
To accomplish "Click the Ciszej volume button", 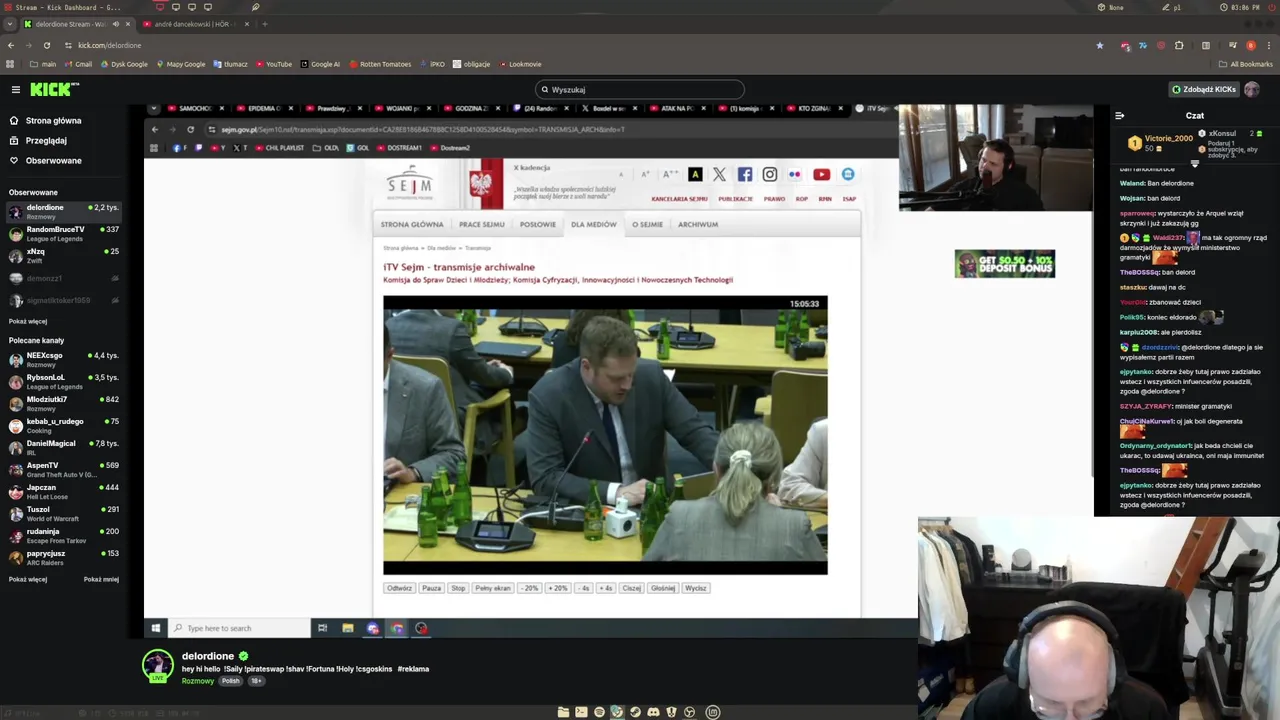I will (x=631, y=588).
